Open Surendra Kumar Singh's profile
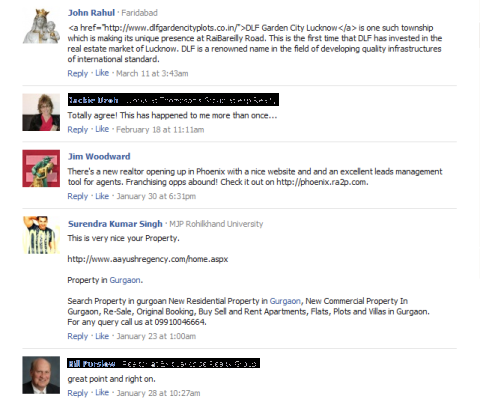 pos(115,224)
